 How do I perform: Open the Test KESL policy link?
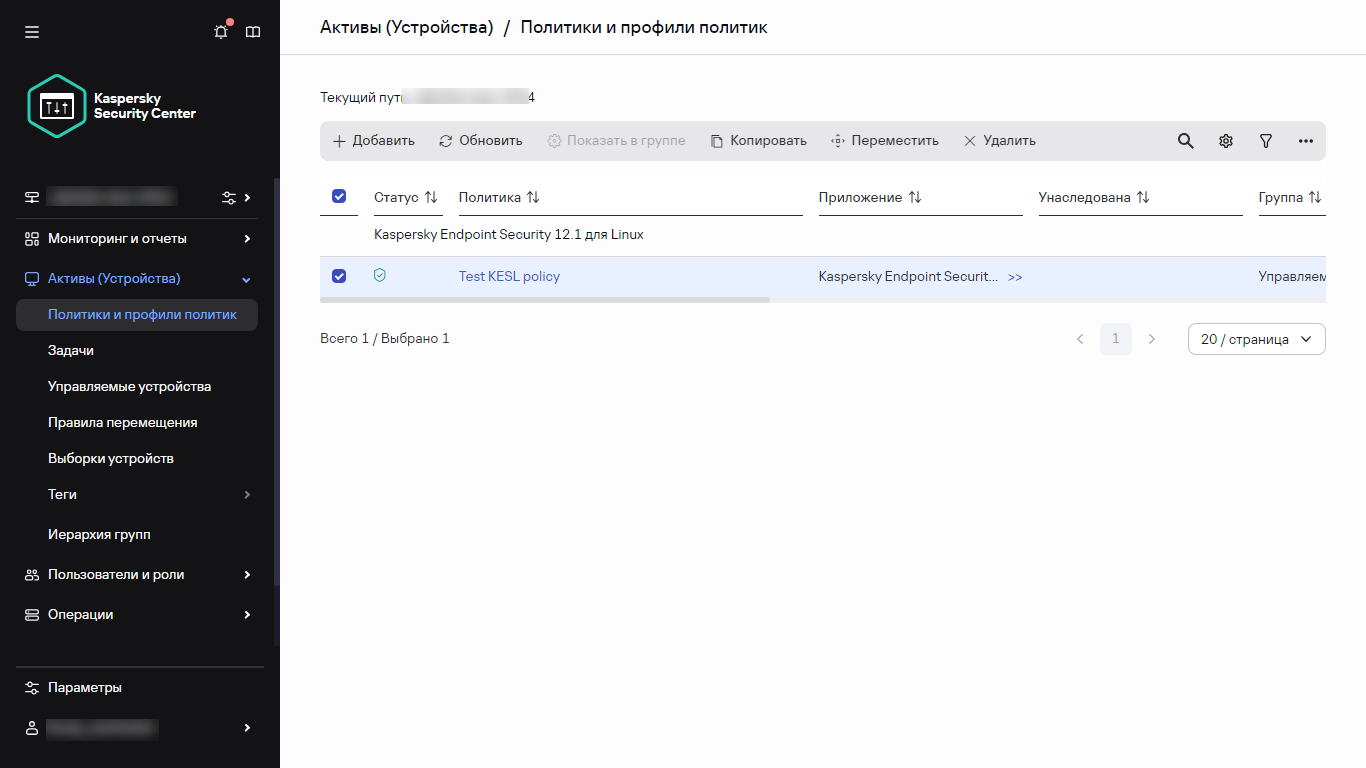[509, 276]
